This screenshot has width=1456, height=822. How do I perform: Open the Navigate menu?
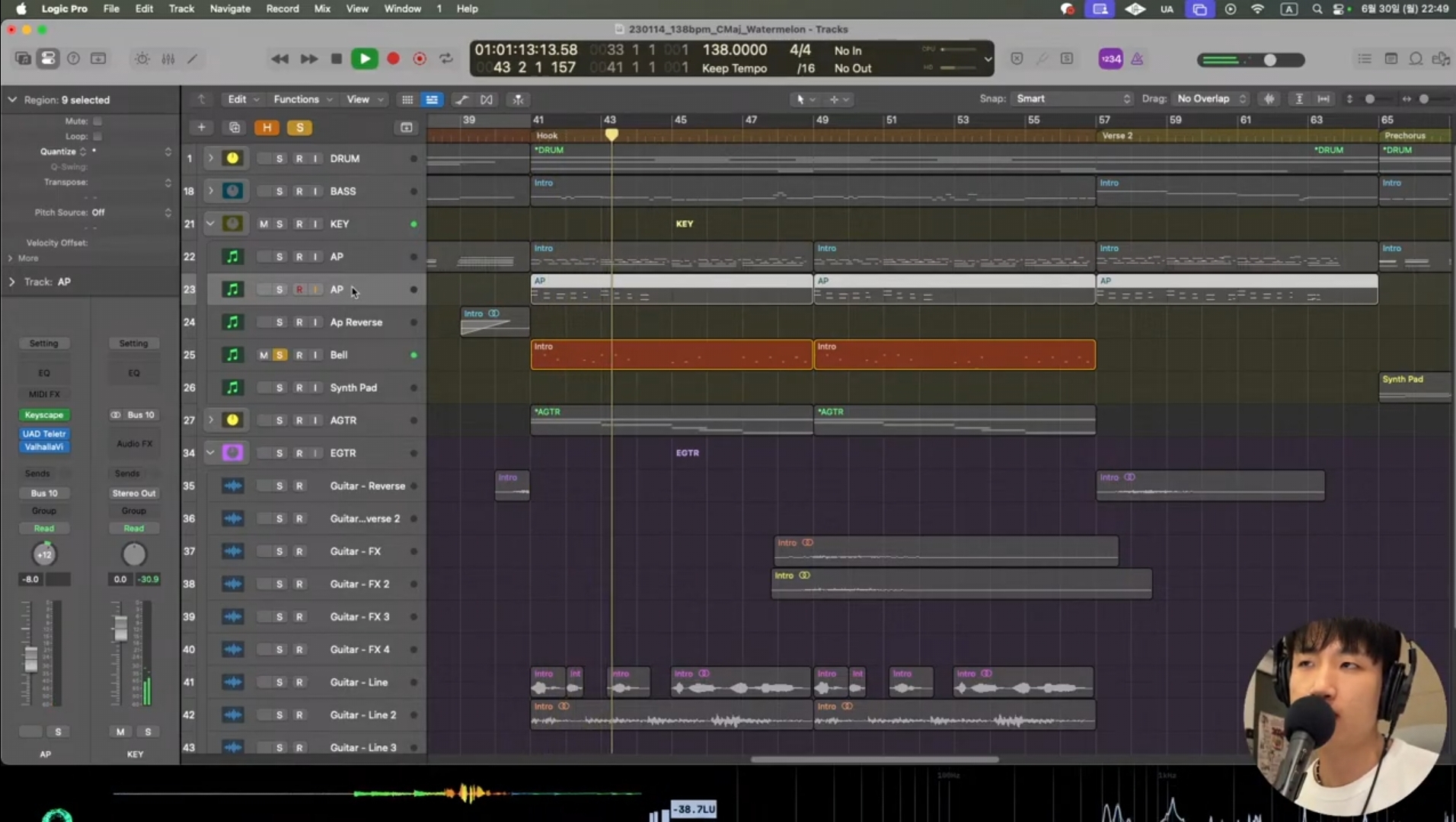tap(230, 8)
